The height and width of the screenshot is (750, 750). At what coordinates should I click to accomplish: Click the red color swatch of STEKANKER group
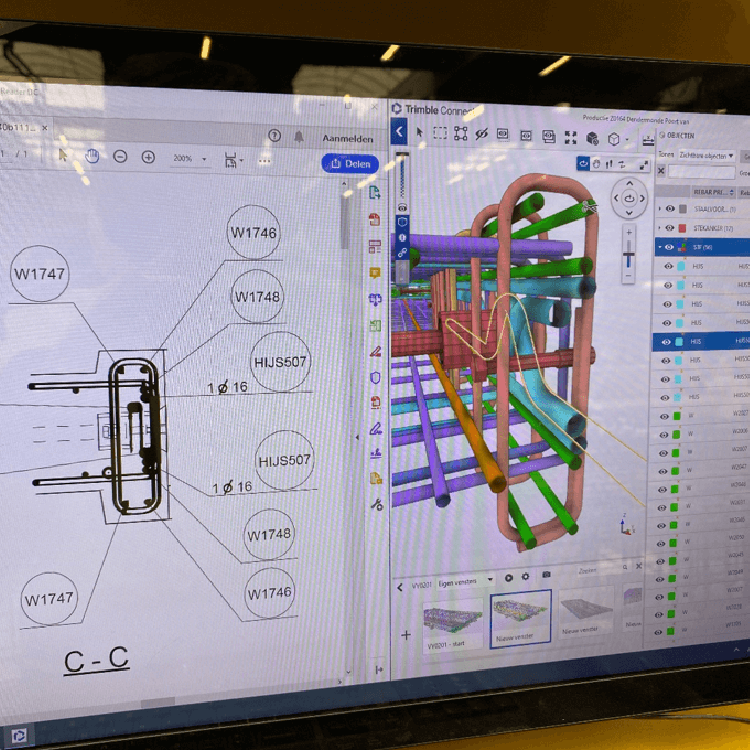tap(683, 228)
